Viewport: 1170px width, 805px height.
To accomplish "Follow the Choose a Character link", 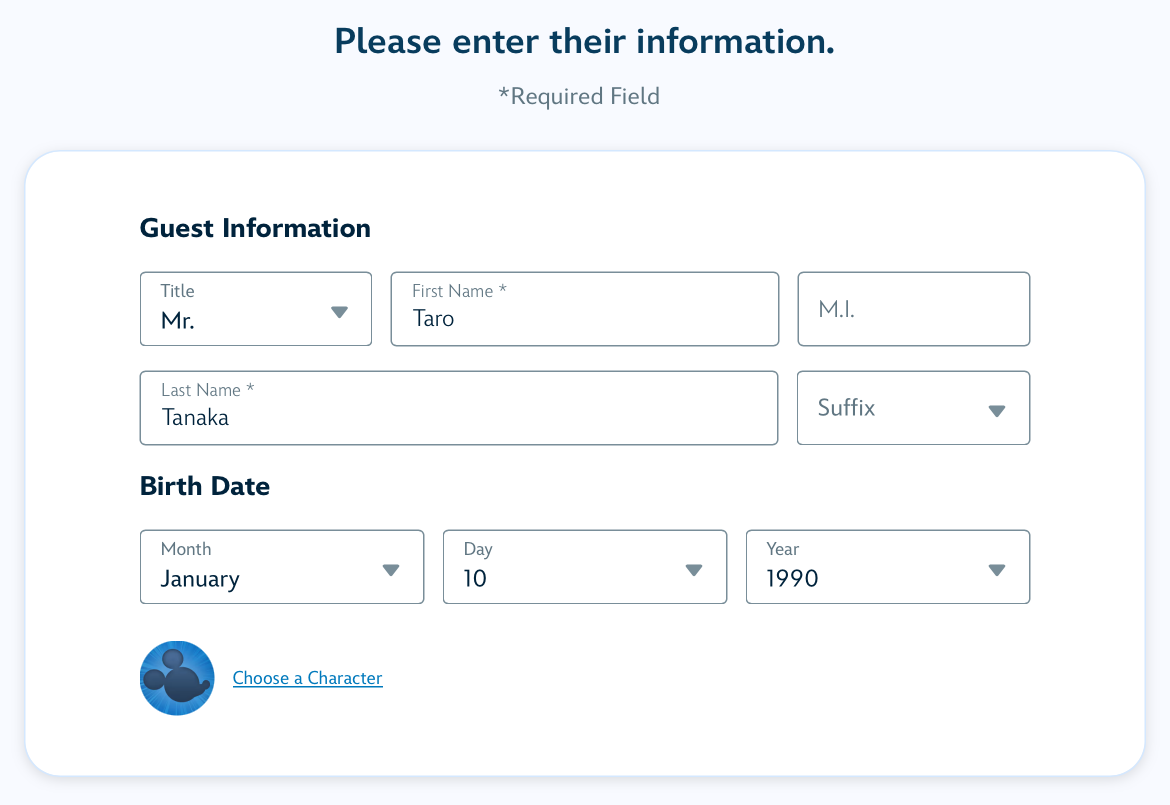I will pos(307,678).
